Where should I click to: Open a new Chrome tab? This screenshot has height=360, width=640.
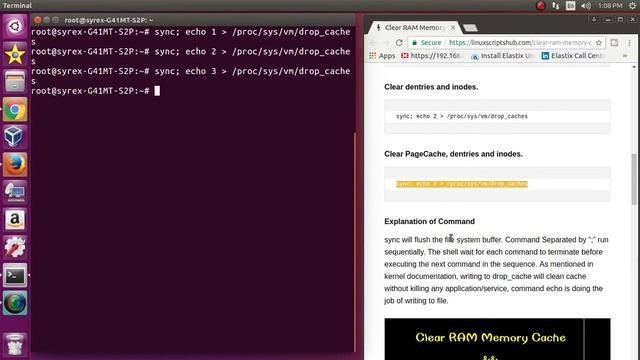coord(470,28)
